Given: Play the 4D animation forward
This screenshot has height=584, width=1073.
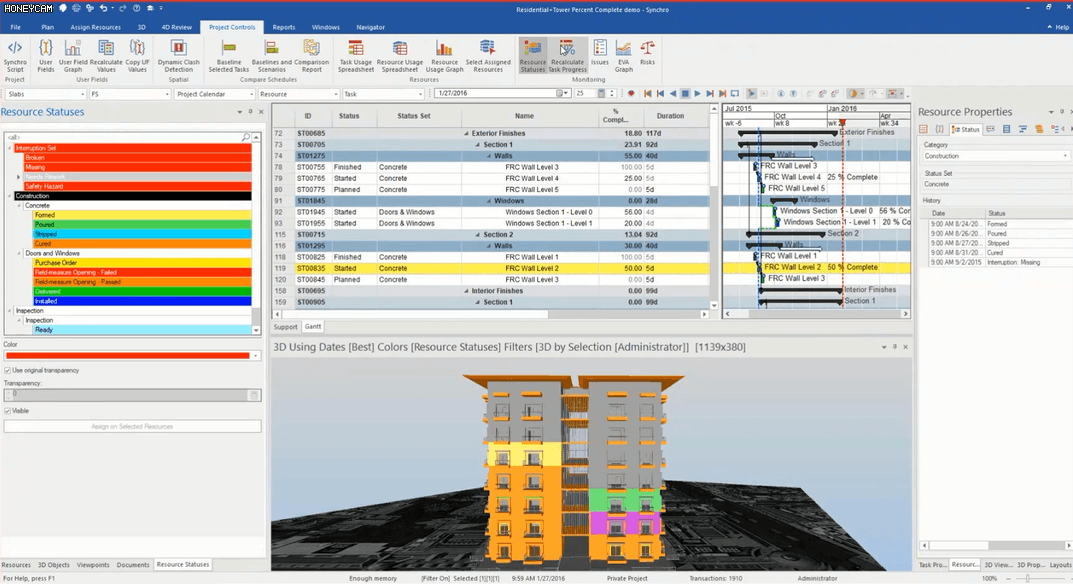Looking at the screenshot, I should click(x=697, y=94).
